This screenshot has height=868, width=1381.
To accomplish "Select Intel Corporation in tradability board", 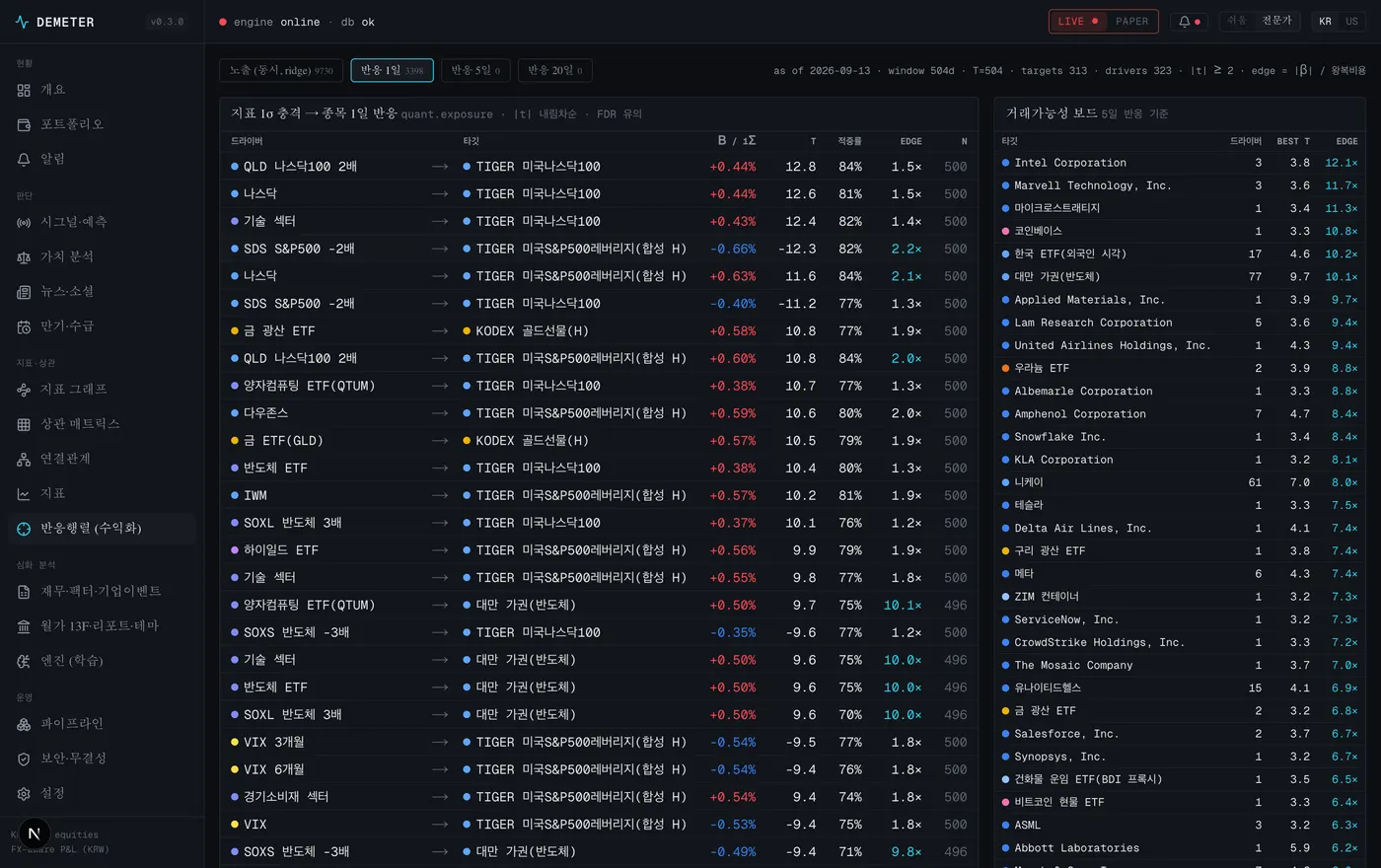I will pyautogui.click(x=1180, y=163).
